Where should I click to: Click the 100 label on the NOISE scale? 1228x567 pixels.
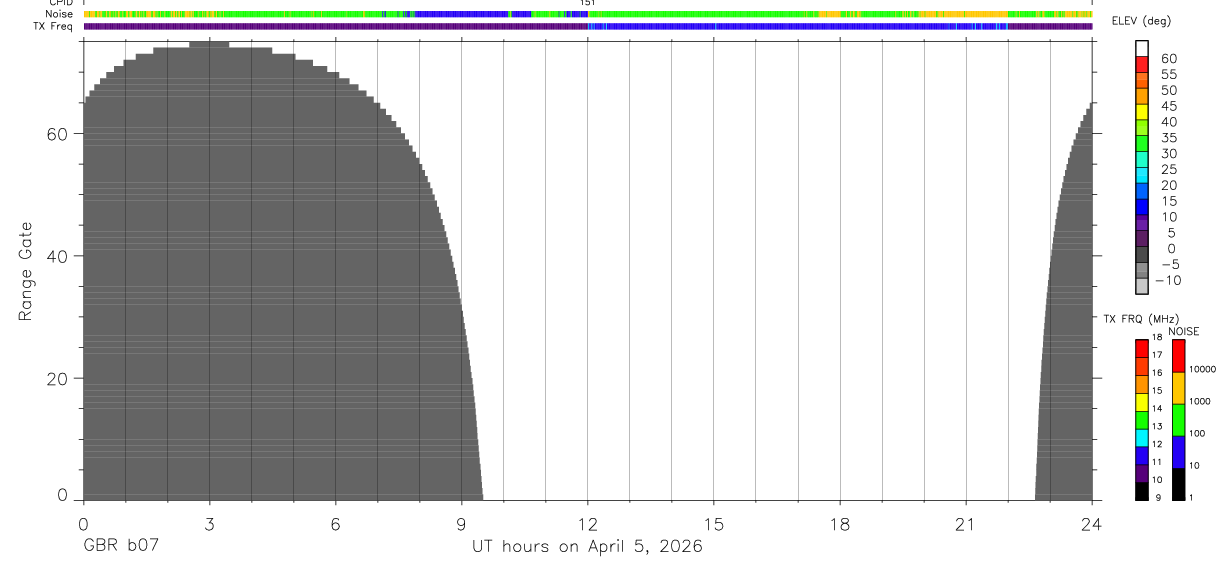[x=1198, y=434]
